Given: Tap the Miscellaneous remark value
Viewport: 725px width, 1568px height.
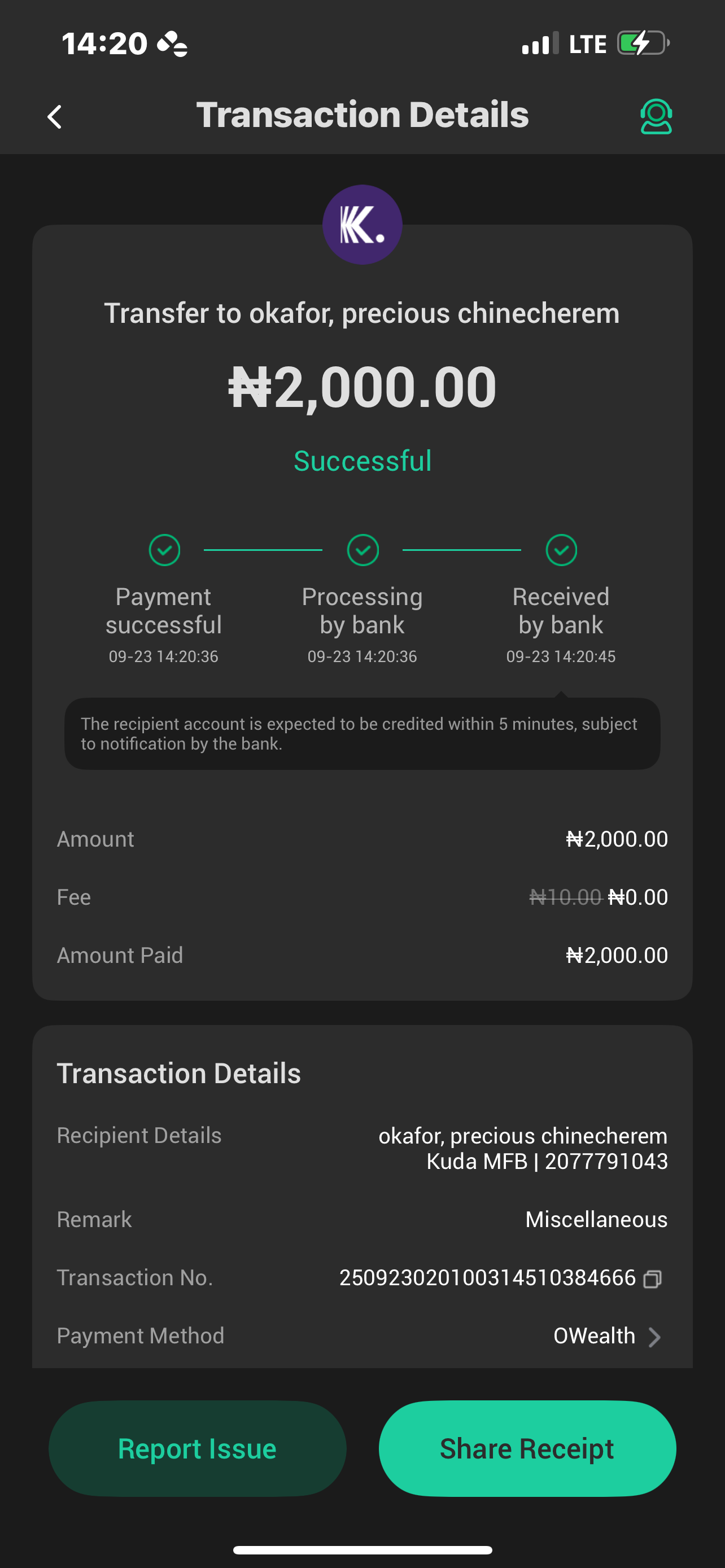Looking at the screenshot, I should tap(596, 1219).
